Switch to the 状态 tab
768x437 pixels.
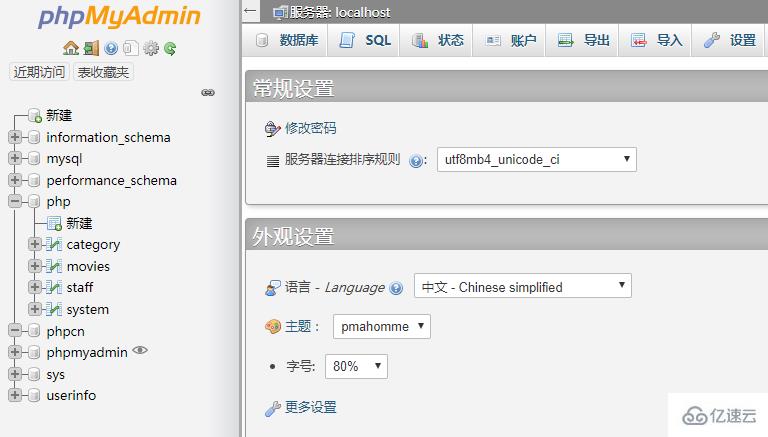pos(436,40)
